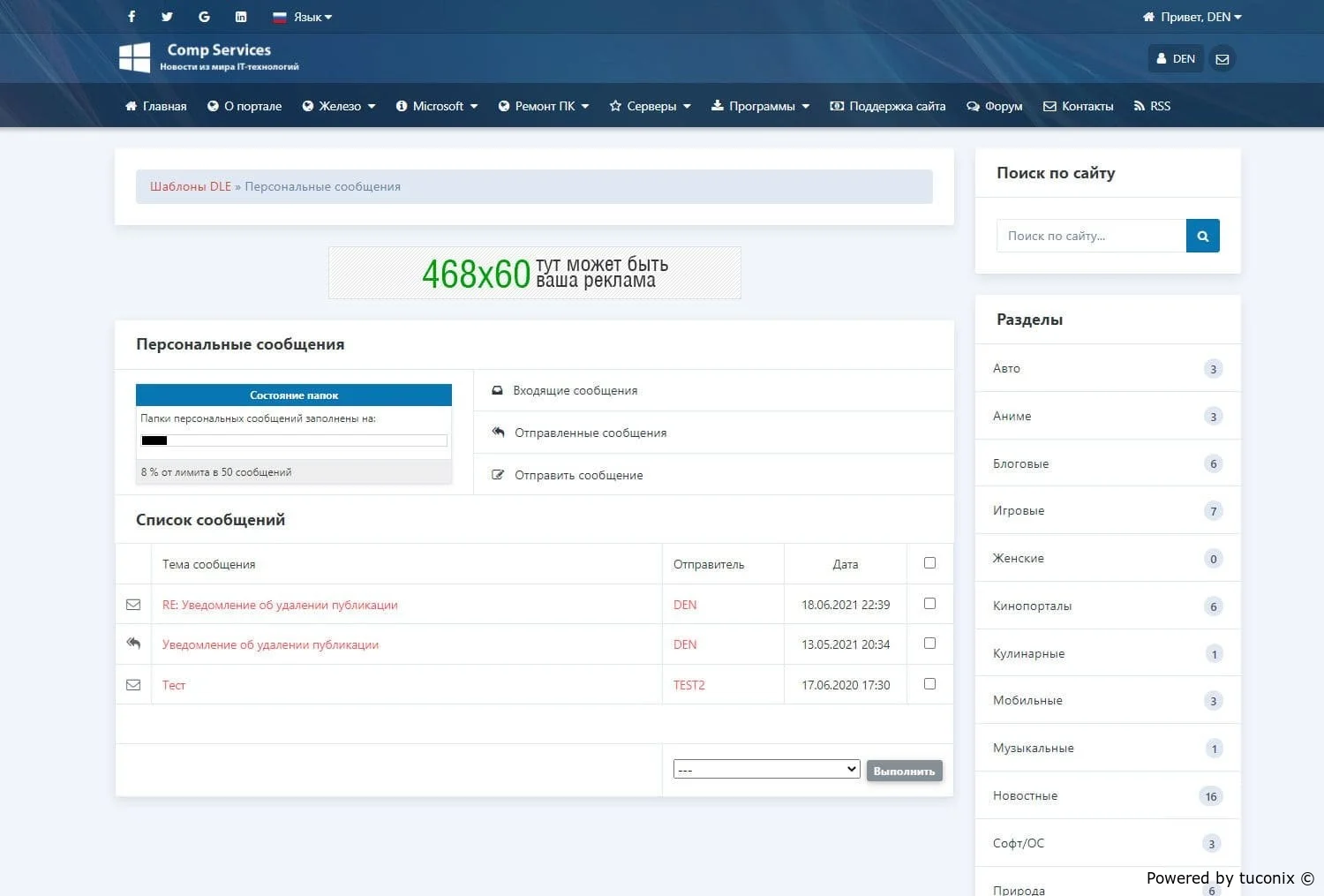Open the Софт/ОС category
1324x896 pixels.
tap(1108, 843)
